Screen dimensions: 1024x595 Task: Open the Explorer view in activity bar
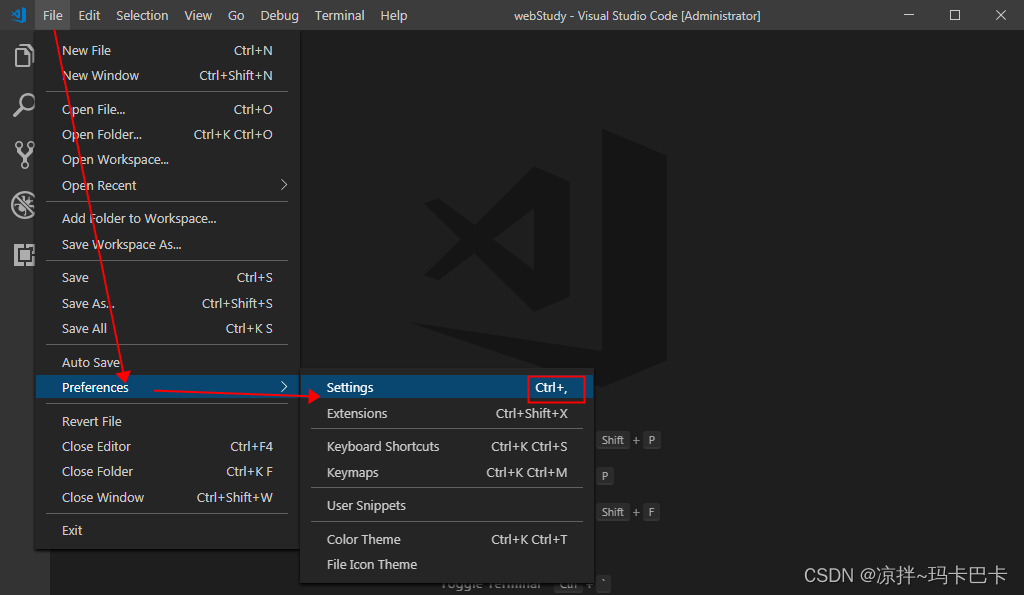[x=24, y=56]
